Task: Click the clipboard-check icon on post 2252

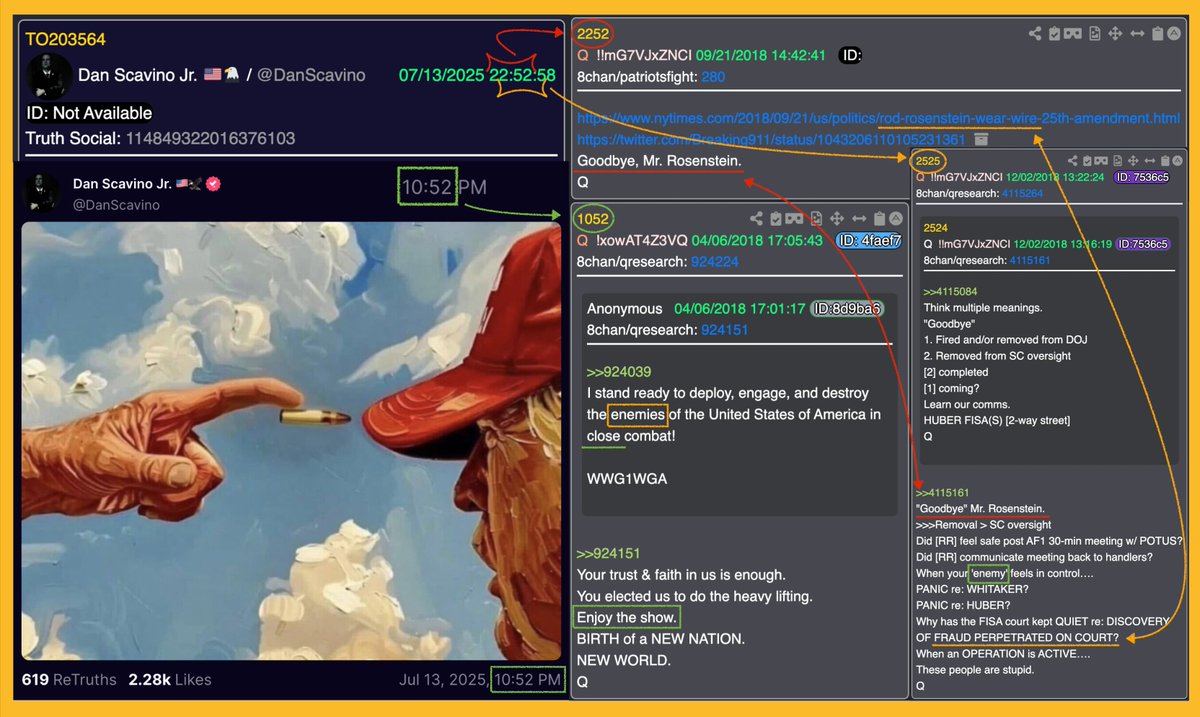Action: (x=1054, y=34)
